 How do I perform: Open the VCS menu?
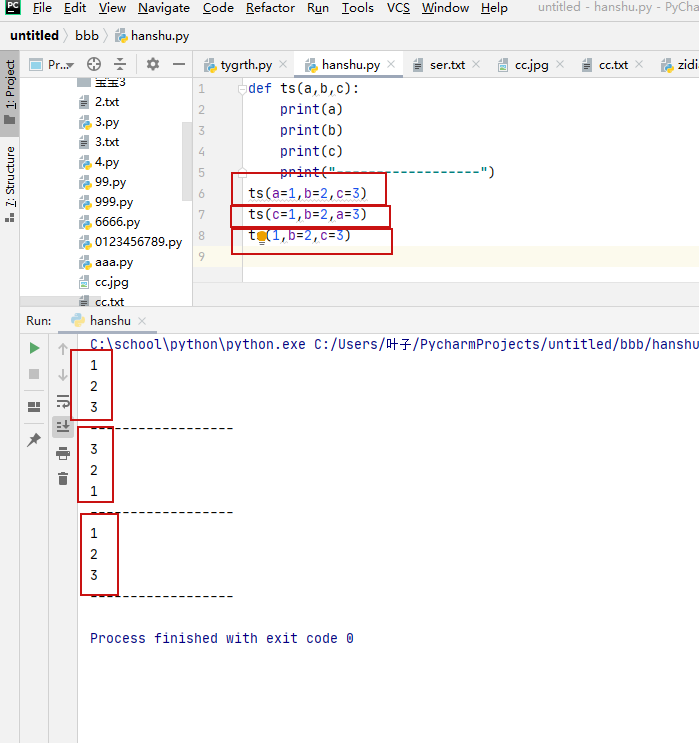[398, 8]
